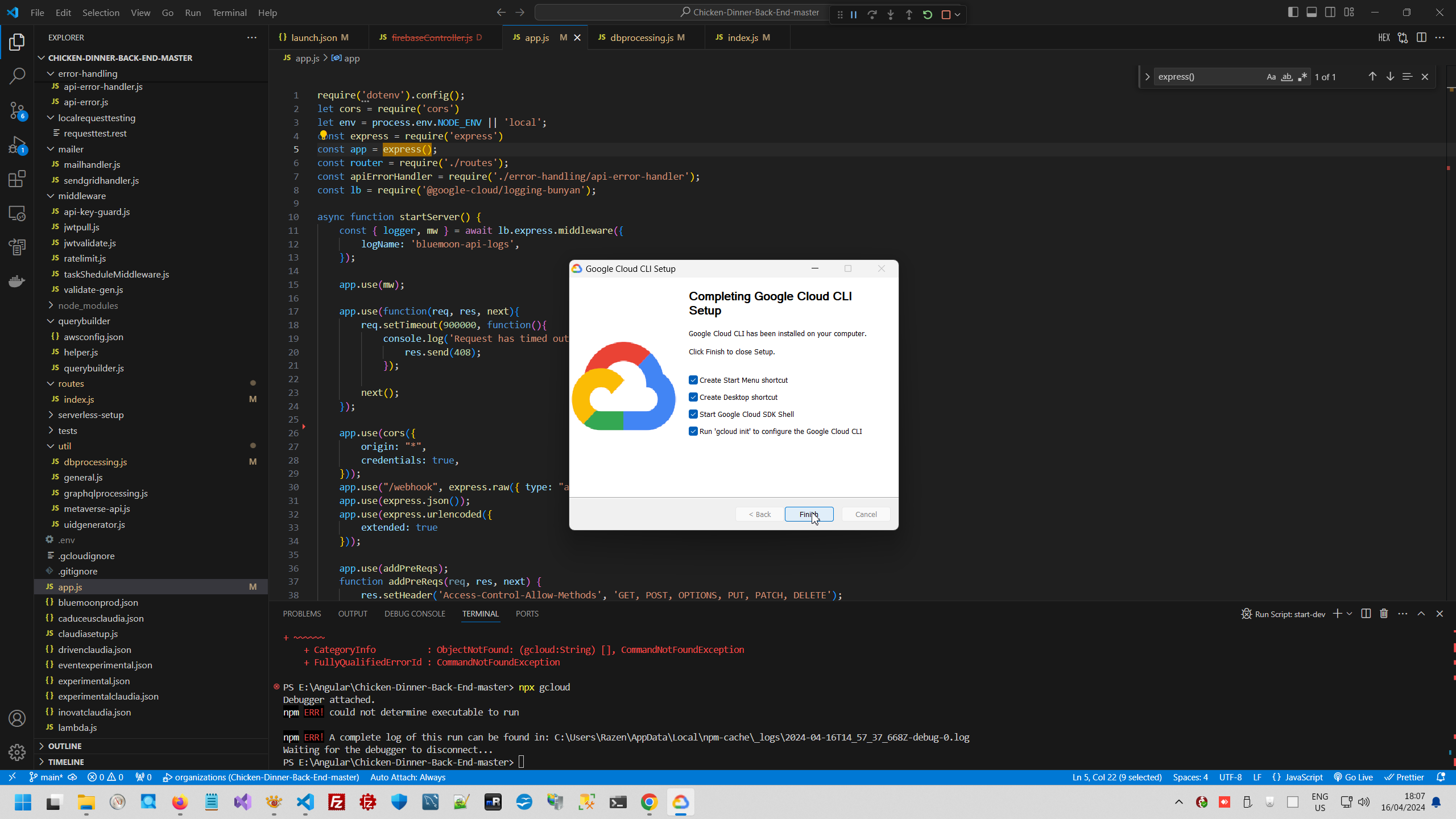This screenshot has width=1456, height=819.
Task: Pause debugging from the debug toolbar
Action: point(854,15)
